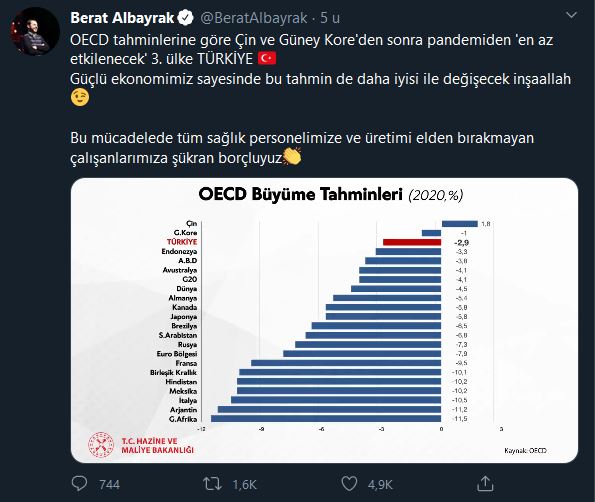Click the red TÜRKİYE bar in chart
The width and height of the screenshot is (595, 502).
pyautogui.click(x=412, y=242)
